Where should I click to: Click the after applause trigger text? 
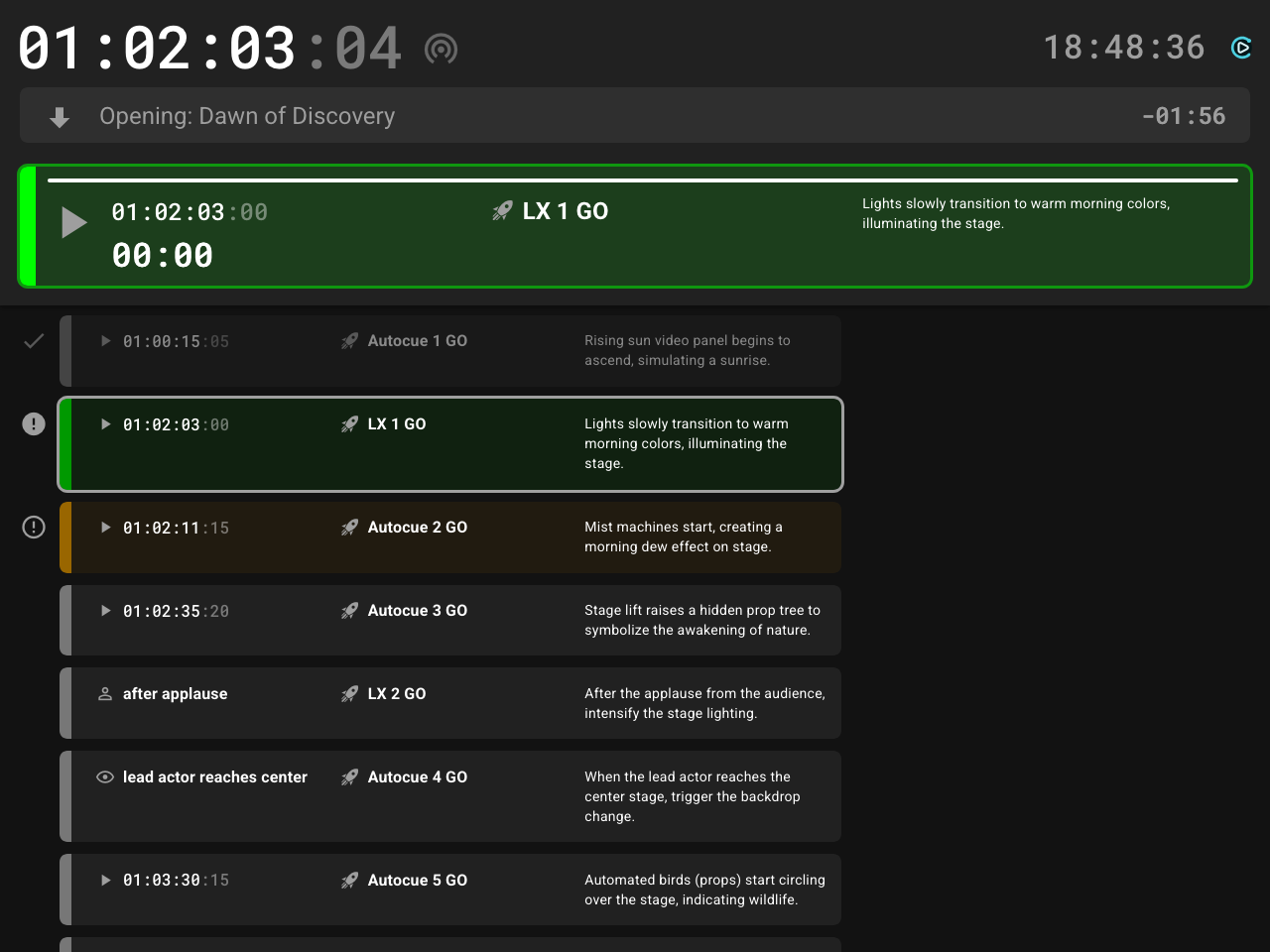(x=176, y=694)
